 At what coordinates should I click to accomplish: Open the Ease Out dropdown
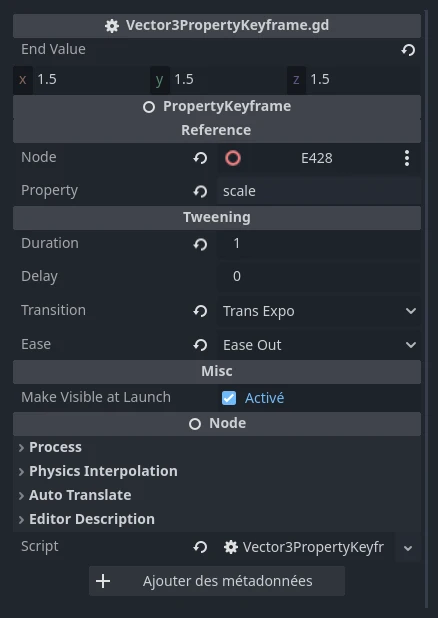319,345
